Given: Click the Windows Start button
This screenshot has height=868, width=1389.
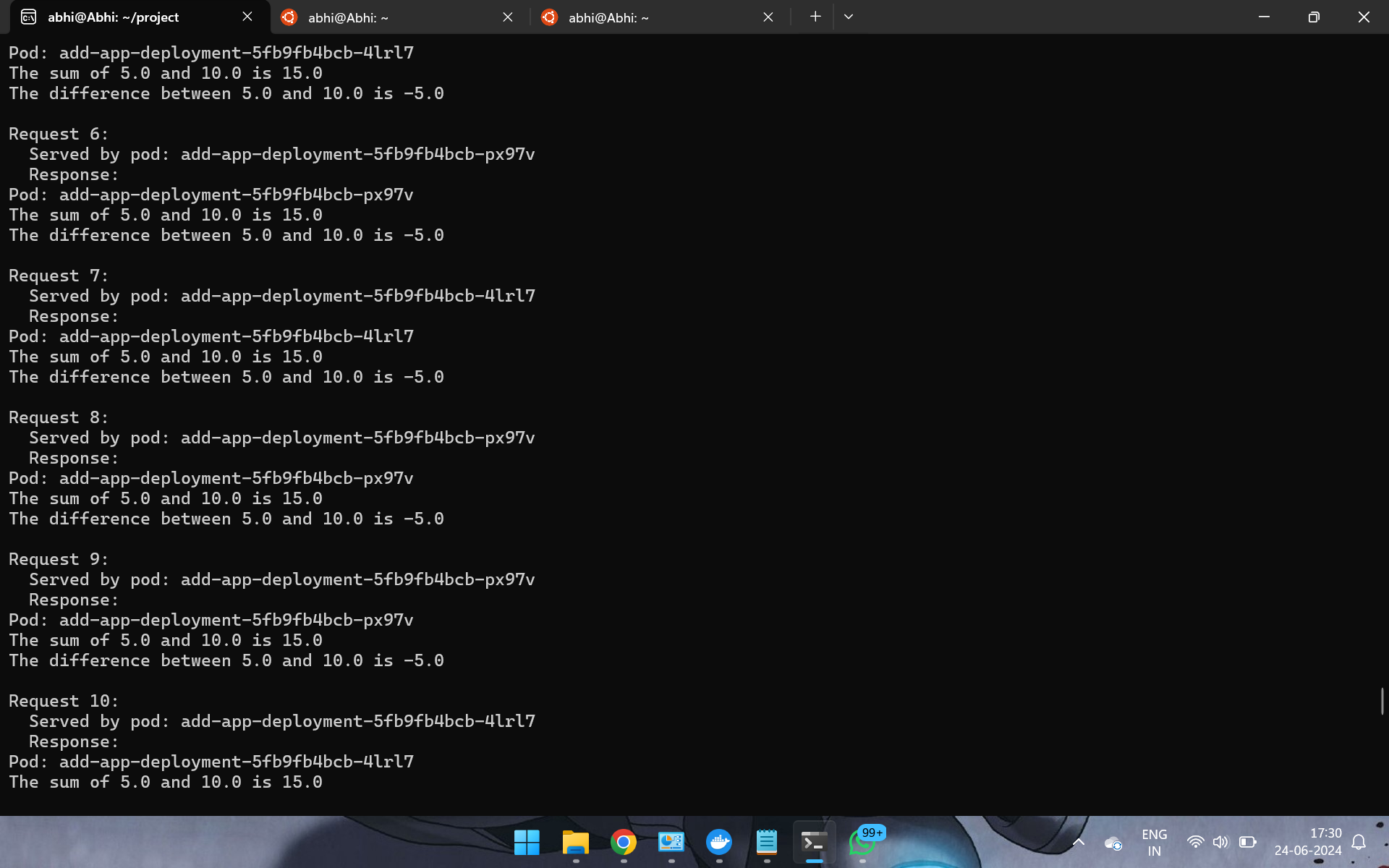Looking at the screenshot, I should (x=527, y=842).
